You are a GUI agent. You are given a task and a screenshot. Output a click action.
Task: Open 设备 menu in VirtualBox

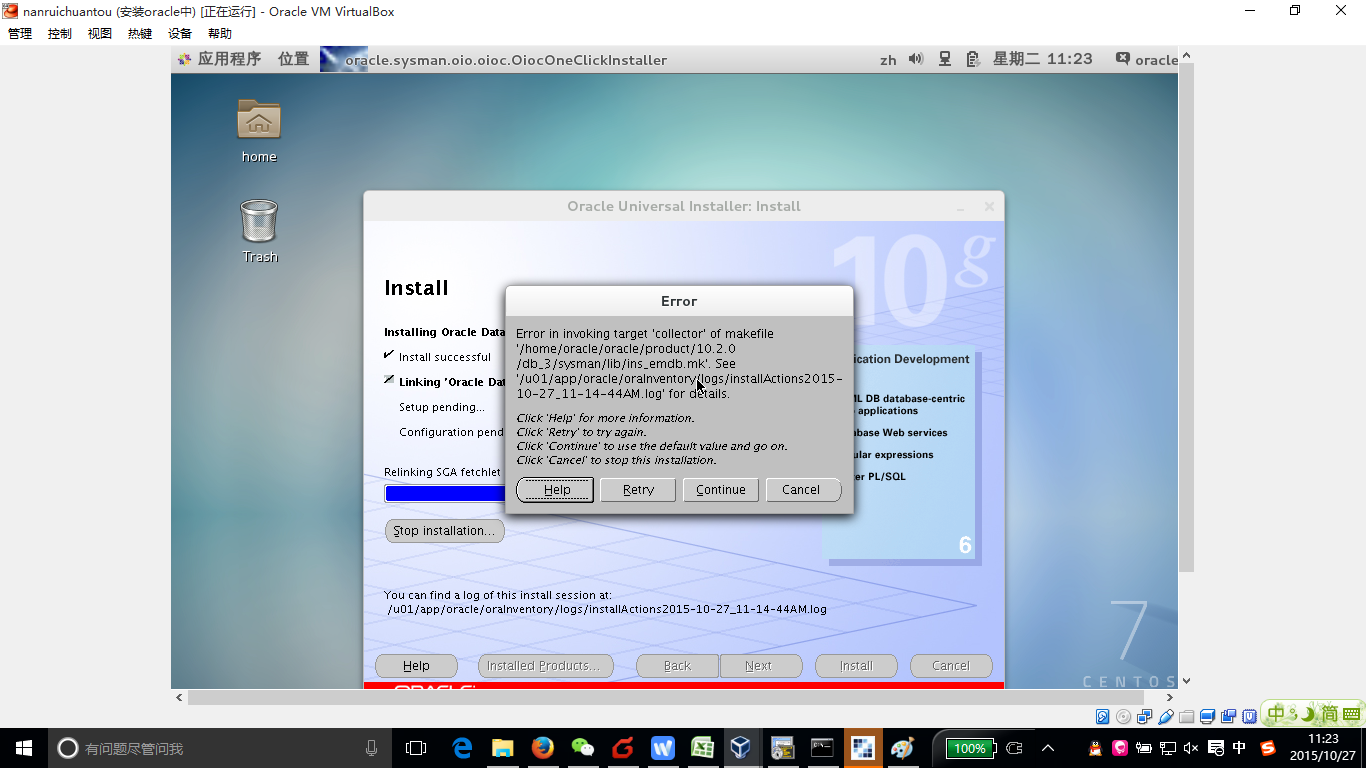pos(180,33)
